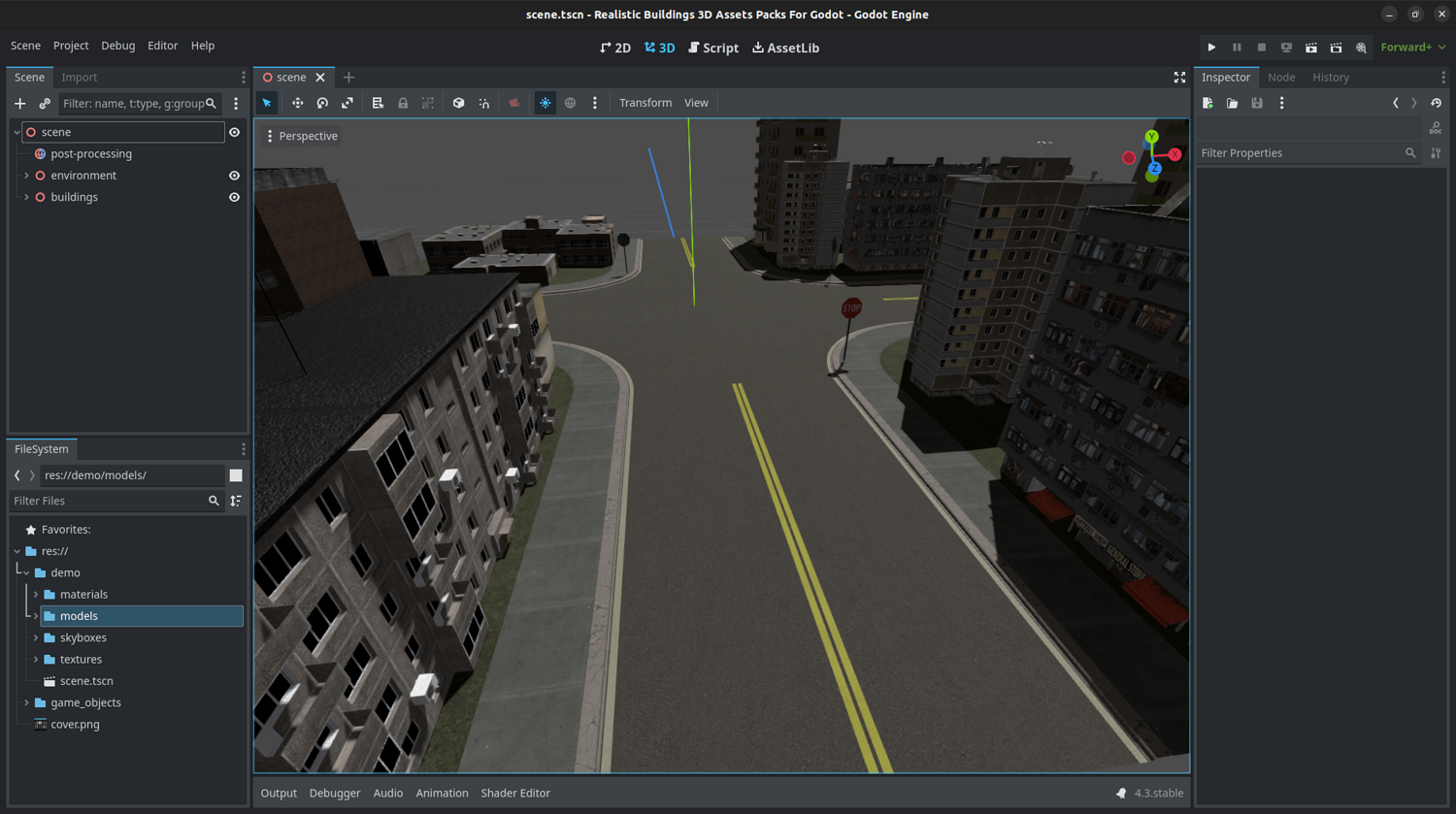Switch to the History tab

(1331, 78)
